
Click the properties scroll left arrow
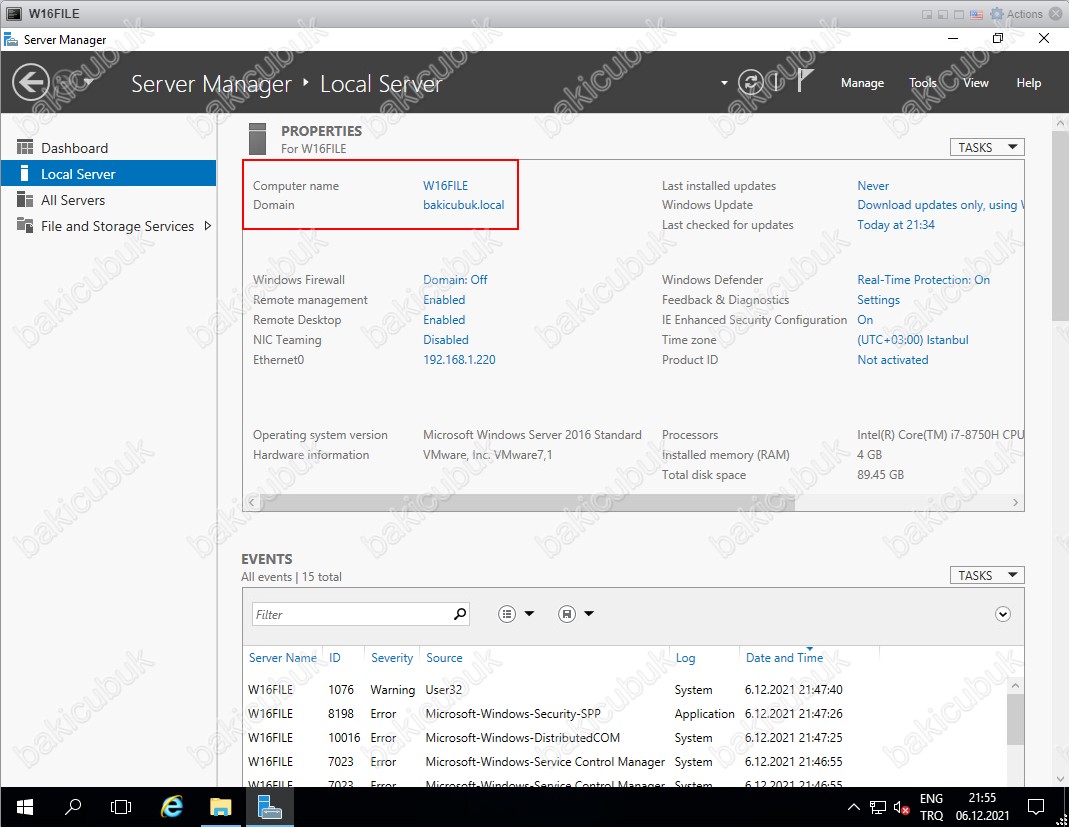[x=252, y=502]
